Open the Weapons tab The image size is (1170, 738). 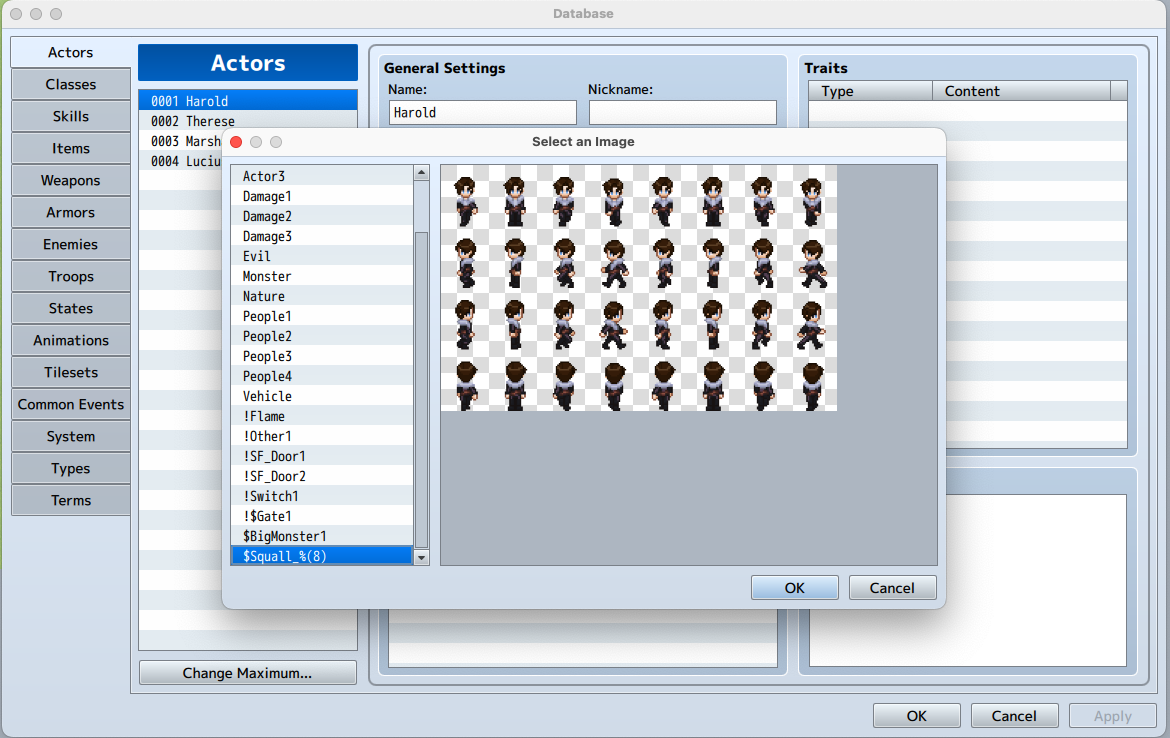71,181
